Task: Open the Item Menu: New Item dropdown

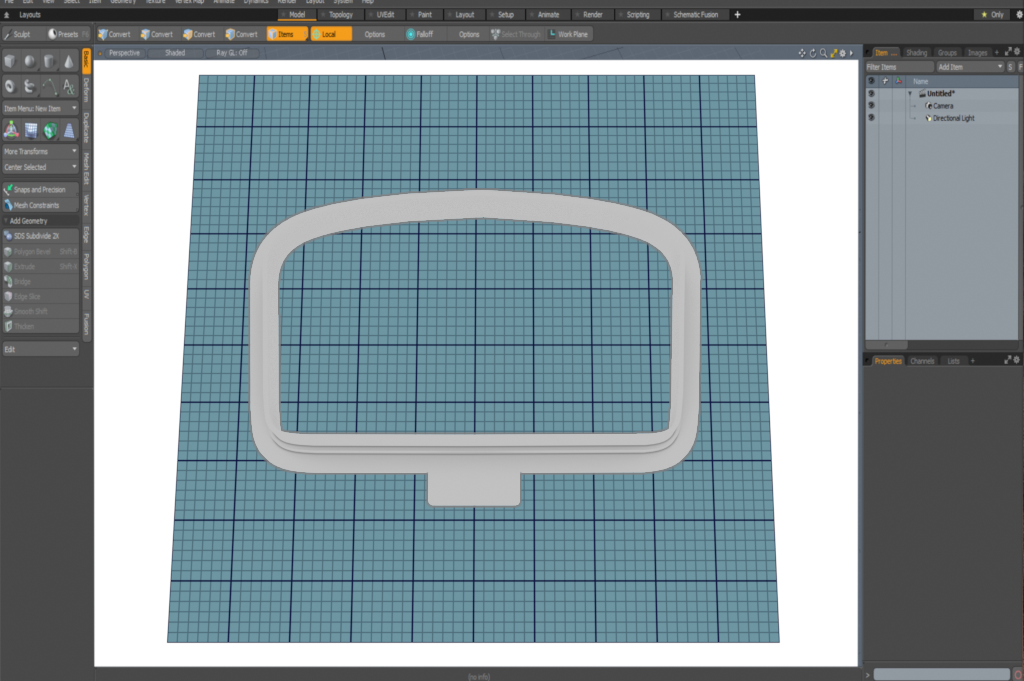Action: point(40,108)
